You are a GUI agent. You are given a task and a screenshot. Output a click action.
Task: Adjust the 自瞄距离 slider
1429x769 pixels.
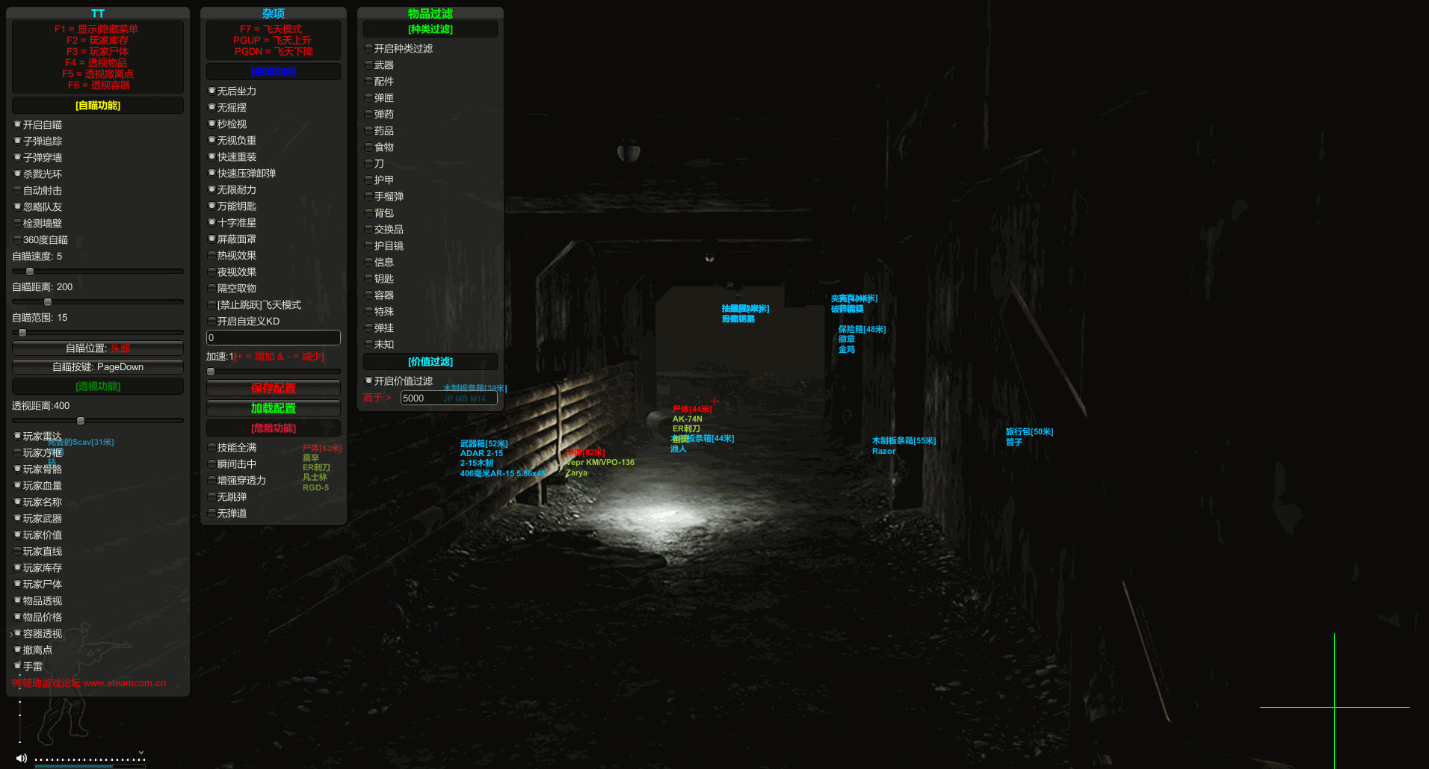click(x=98, y=301)
